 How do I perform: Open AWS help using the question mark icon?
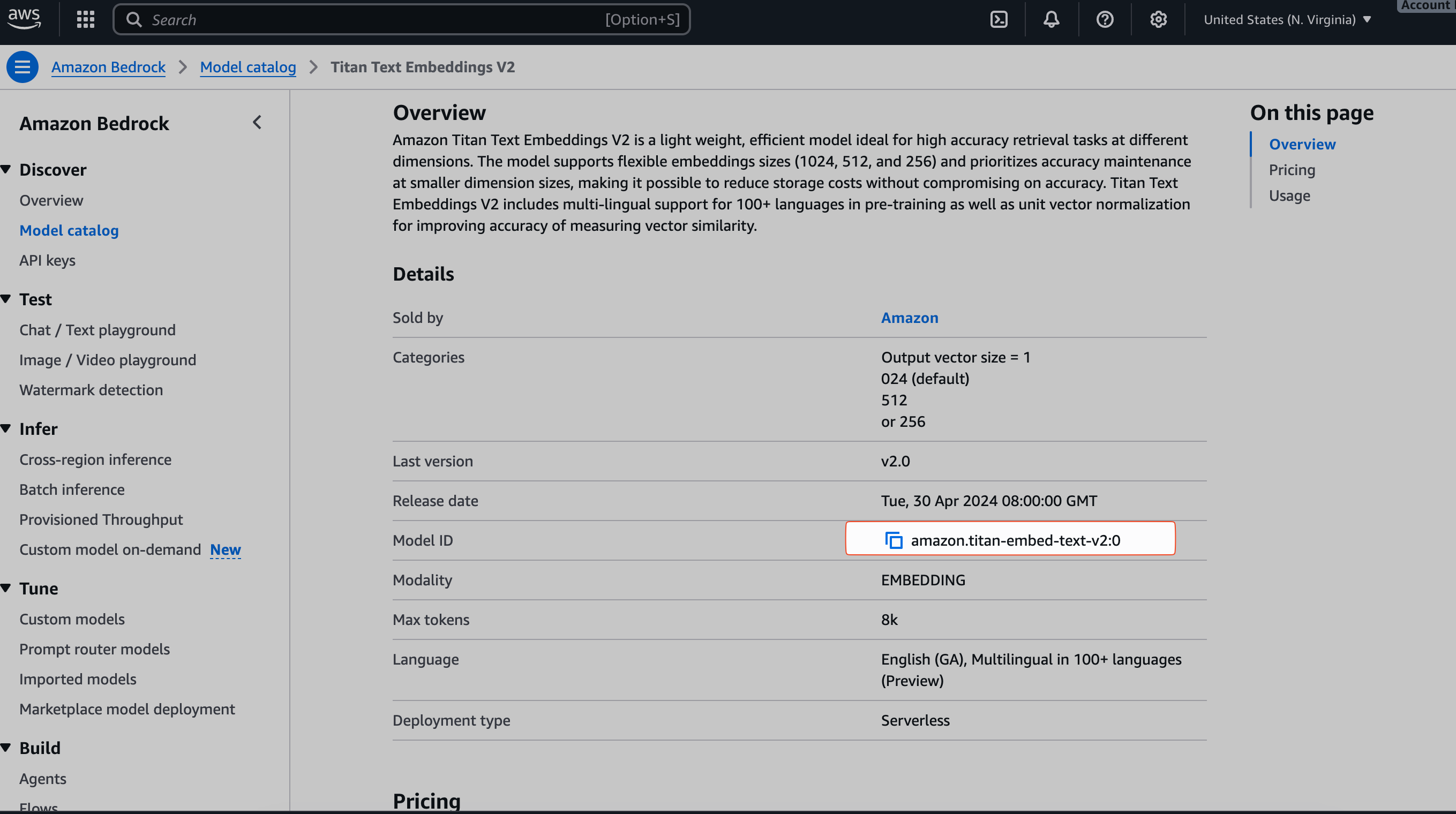(1105, 19)
